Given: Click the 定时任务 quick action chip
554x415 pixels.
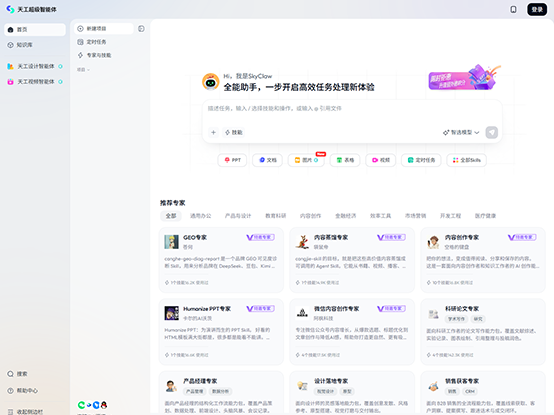Looking at the screenshot, I should 421,160.
